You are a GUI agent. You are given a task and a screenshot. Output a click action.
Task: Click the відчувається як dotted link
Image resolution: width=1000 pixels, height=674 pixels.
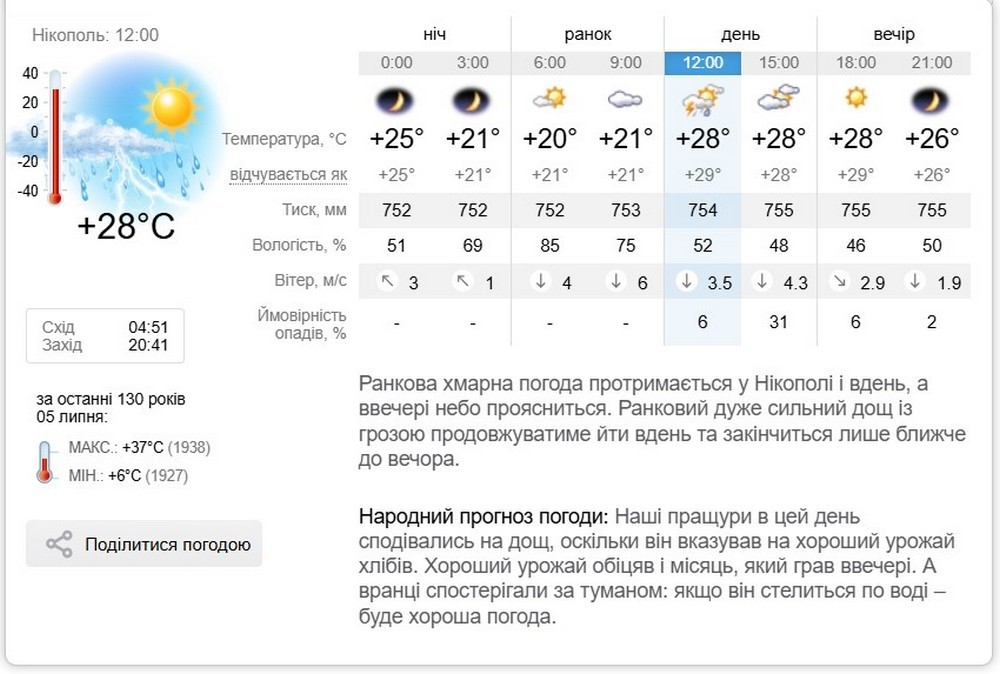click(288, 175)
